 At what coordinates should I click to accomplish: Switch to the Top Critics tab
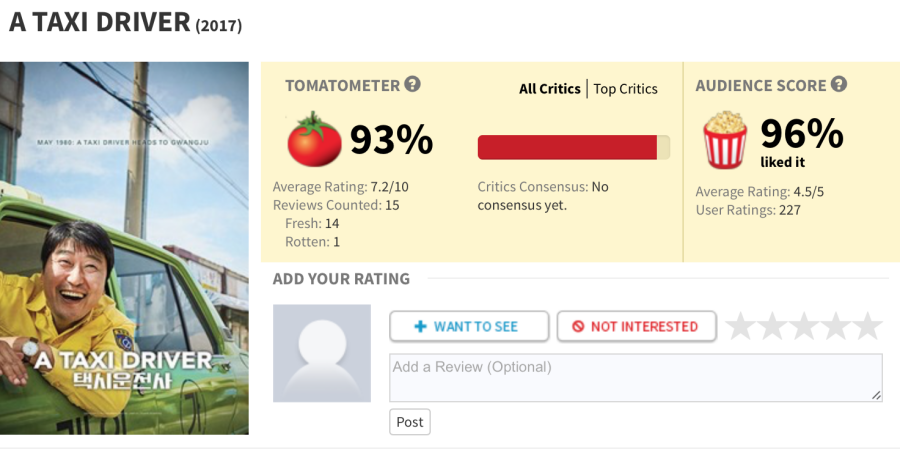625,89
